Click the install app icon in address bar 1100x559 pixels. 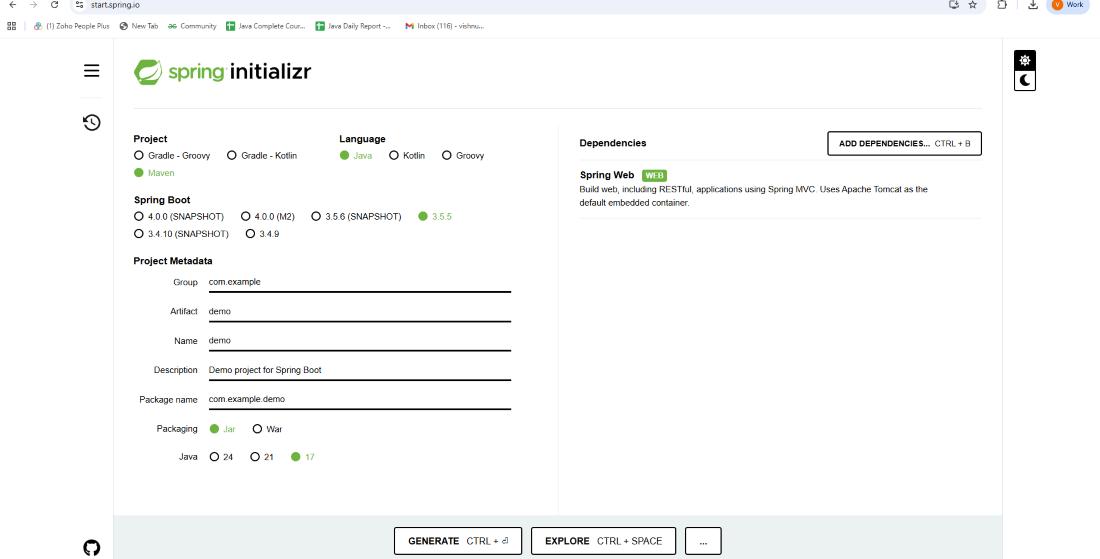[953, 5]
